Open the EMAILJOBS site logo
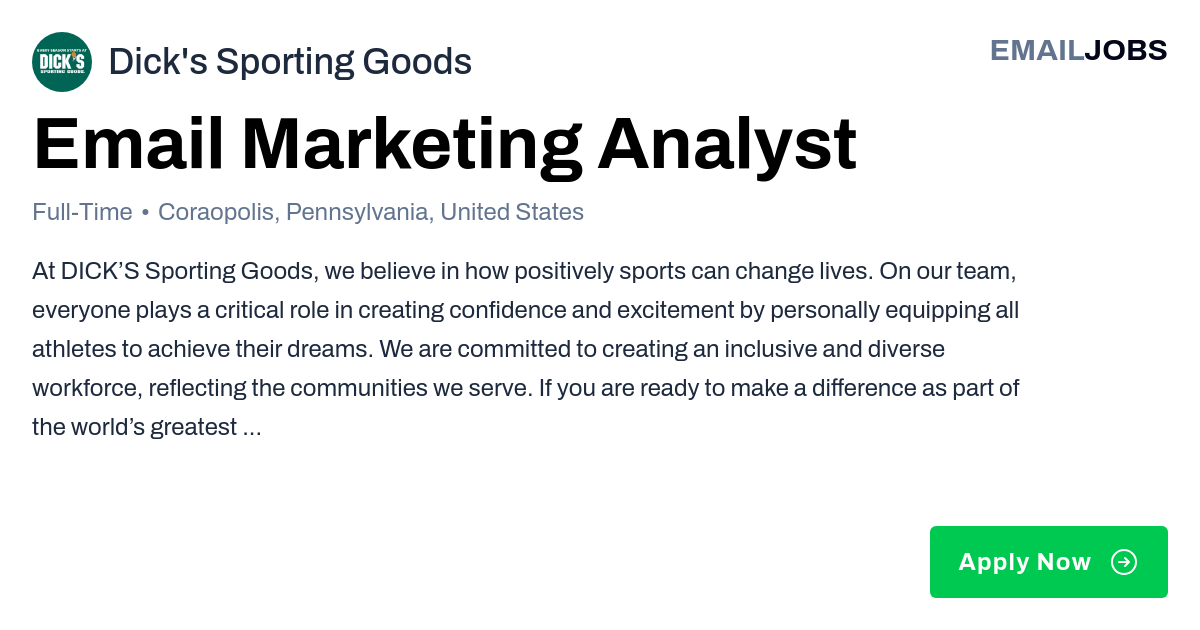 1079,50
